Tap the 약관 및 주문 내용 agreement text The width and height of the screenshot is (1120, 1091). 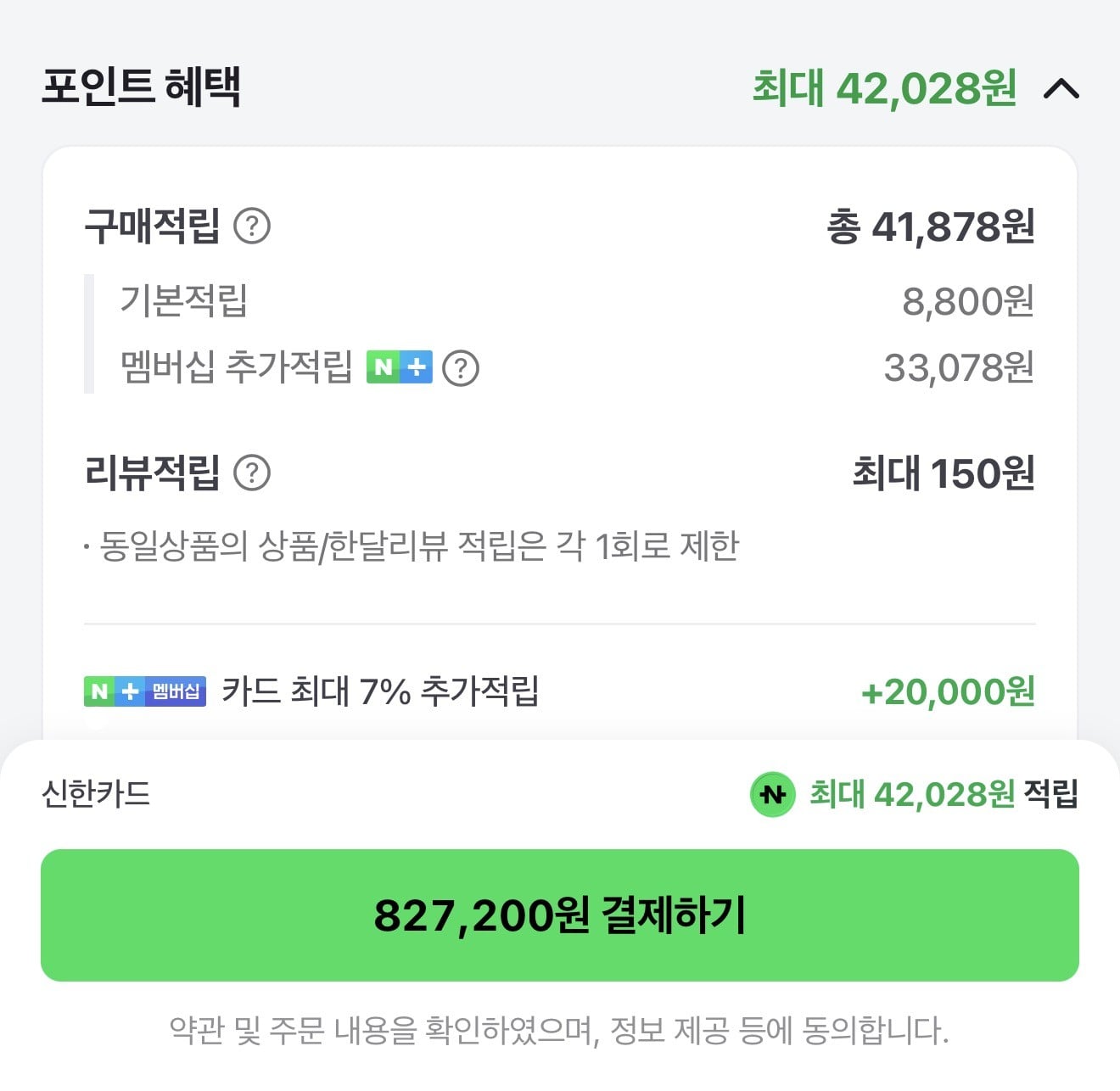[x=560, y=1031]
